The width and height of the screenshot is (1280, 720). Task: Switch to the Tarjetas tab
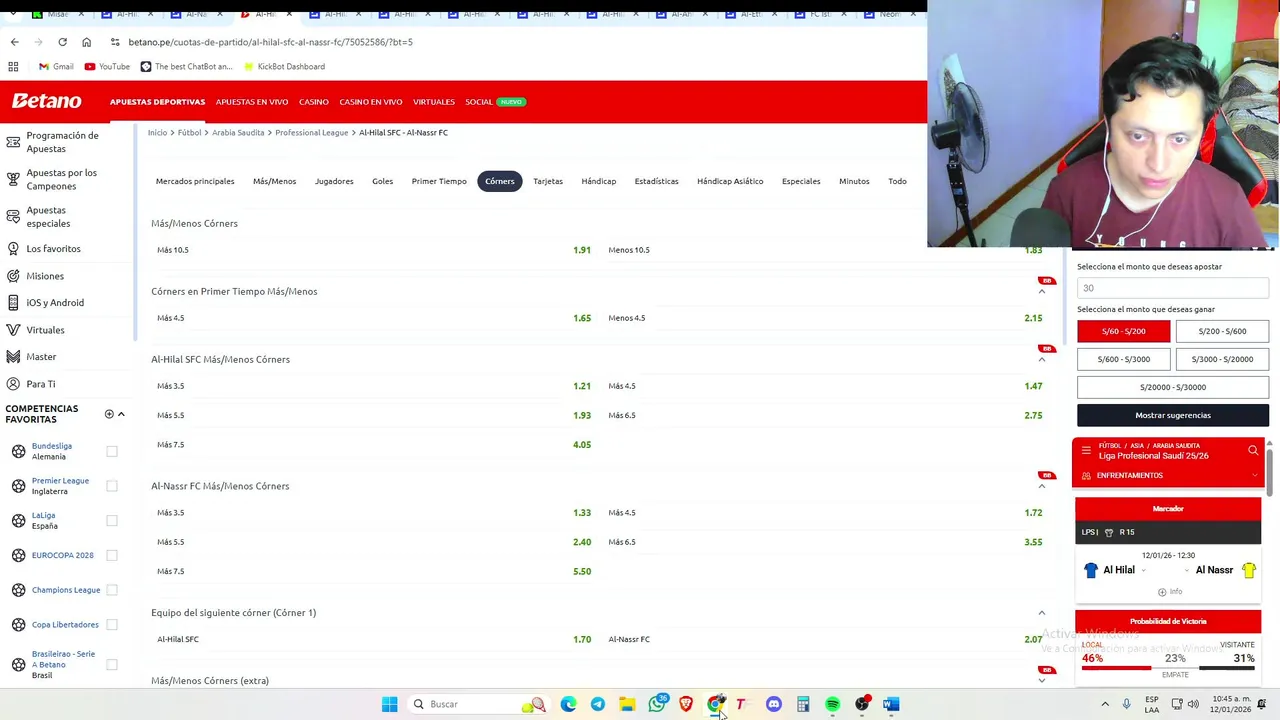pos(548,181)
